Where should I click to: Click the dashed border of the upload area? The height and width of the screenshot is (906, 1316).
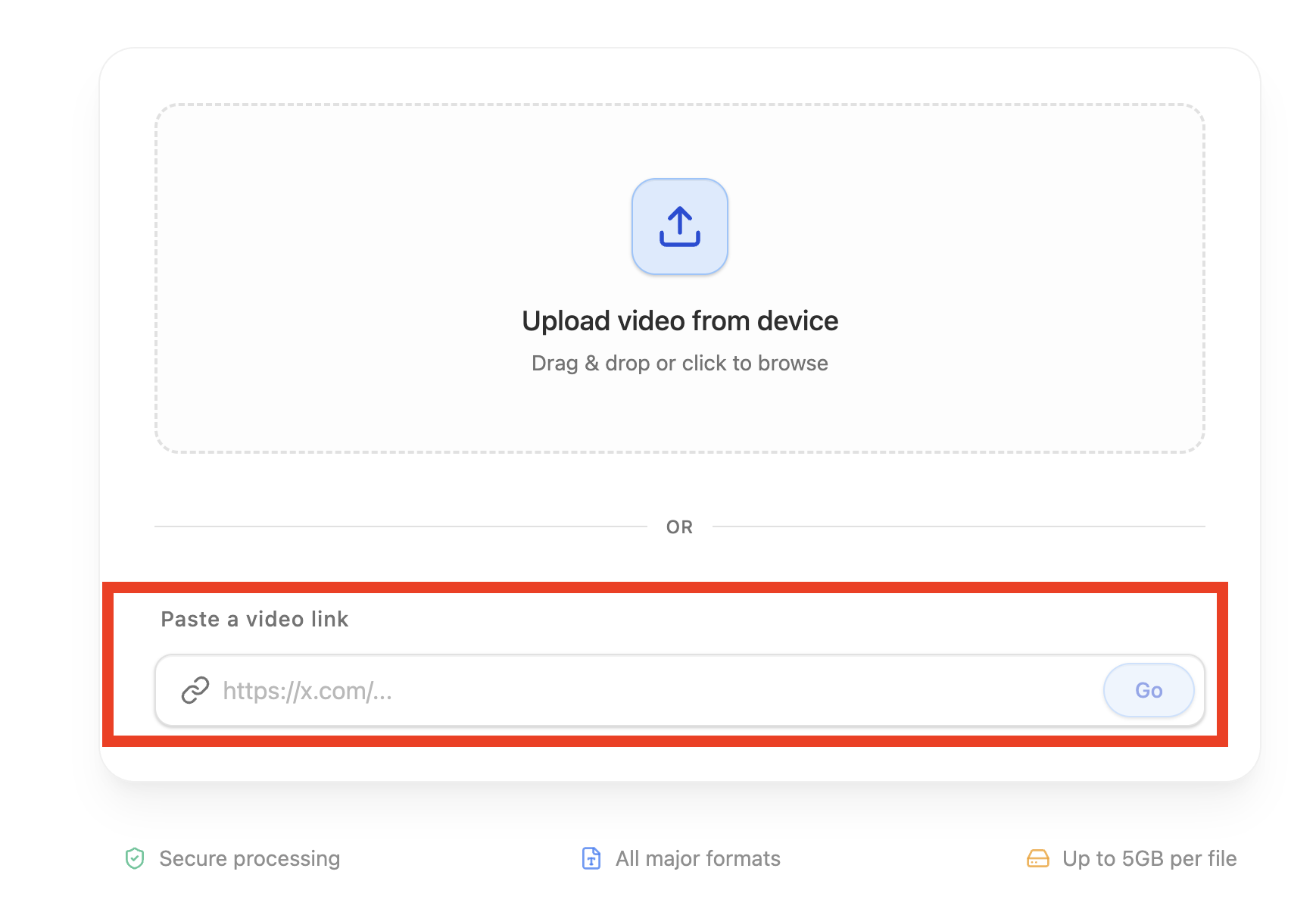point(157,280)
